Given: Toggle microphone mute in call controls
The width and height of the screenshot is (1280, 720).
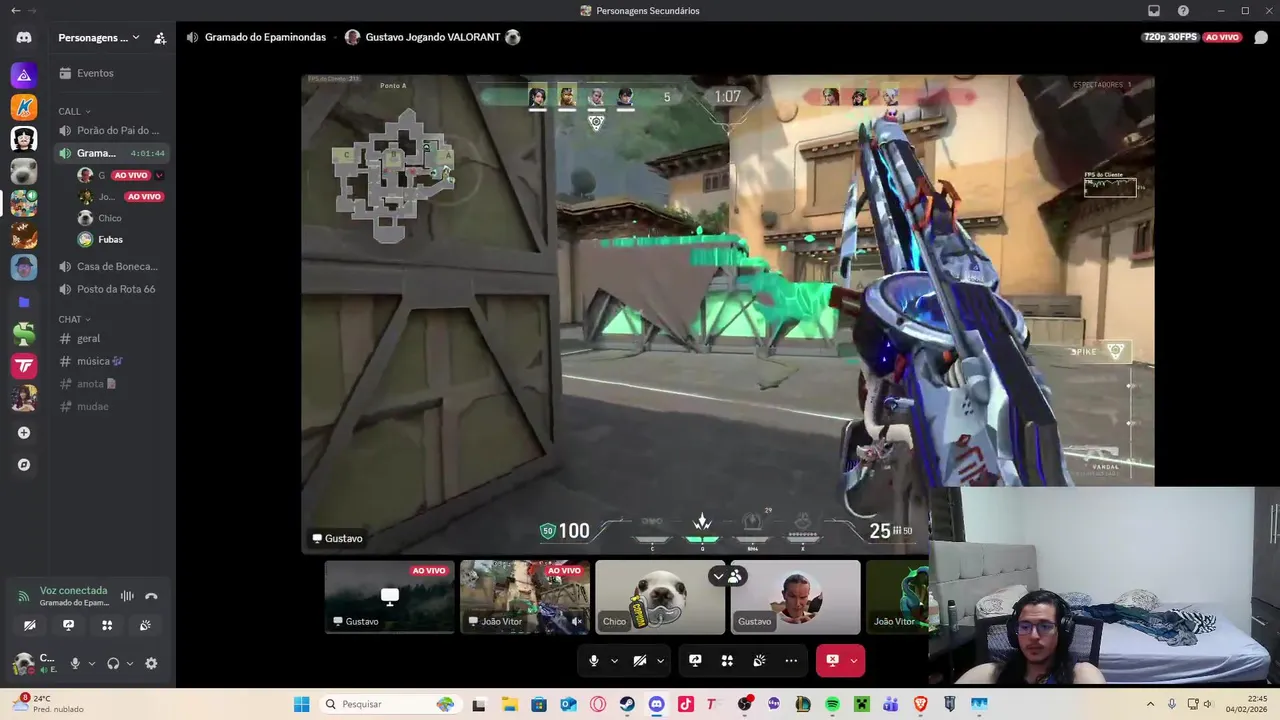Looking at the screenshot, I should [594, 660].
